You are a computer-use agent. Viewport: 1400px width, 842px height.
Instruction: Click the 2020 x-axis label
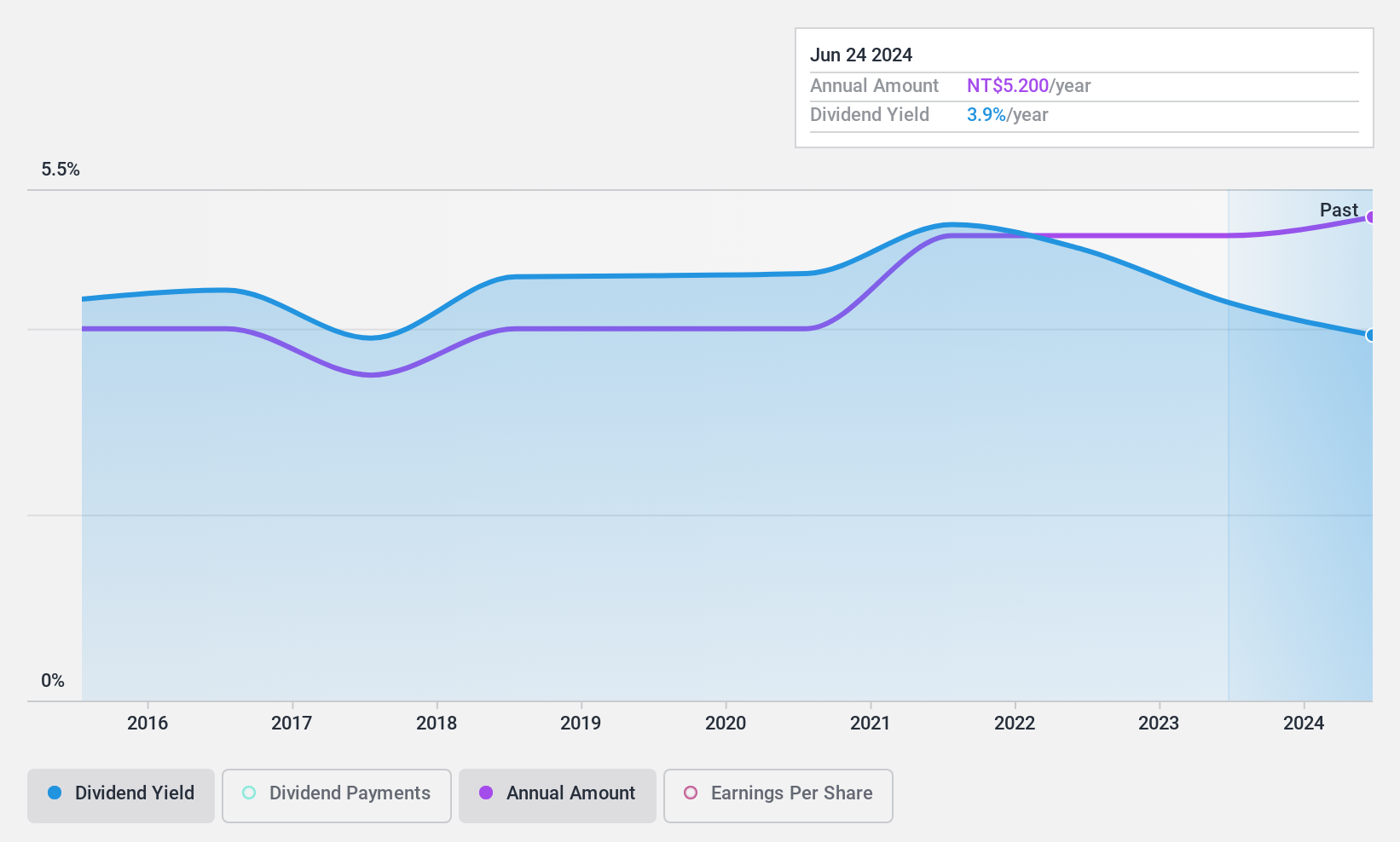[726, 724]
